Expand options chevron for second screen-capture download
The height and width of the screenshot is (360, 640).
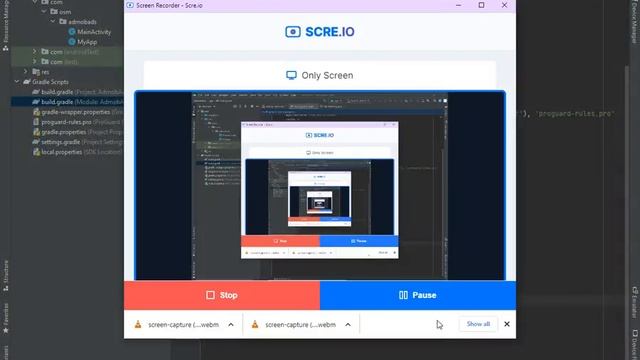348,325
